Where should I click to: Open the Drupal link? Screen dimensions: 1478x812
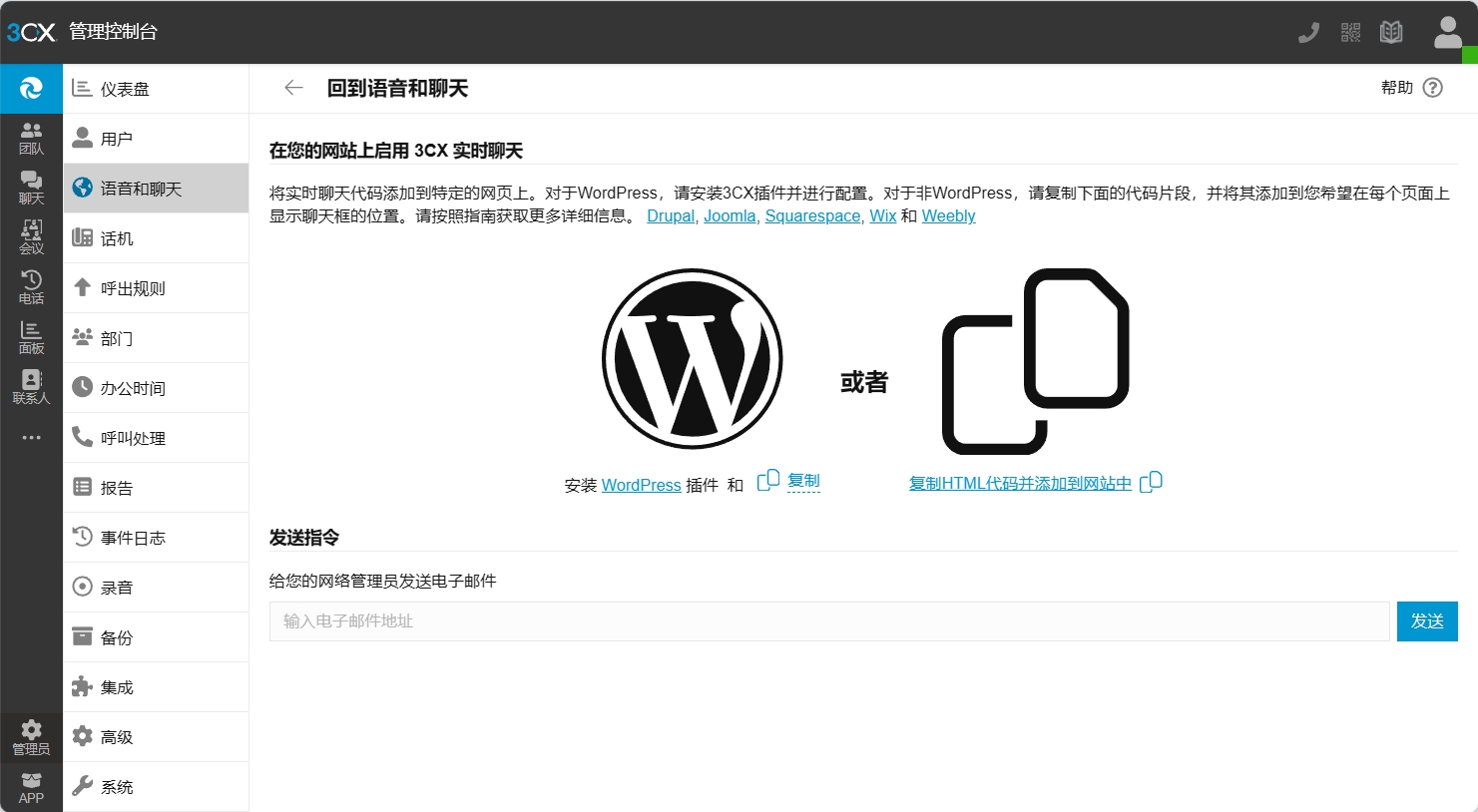coord(670,215)
